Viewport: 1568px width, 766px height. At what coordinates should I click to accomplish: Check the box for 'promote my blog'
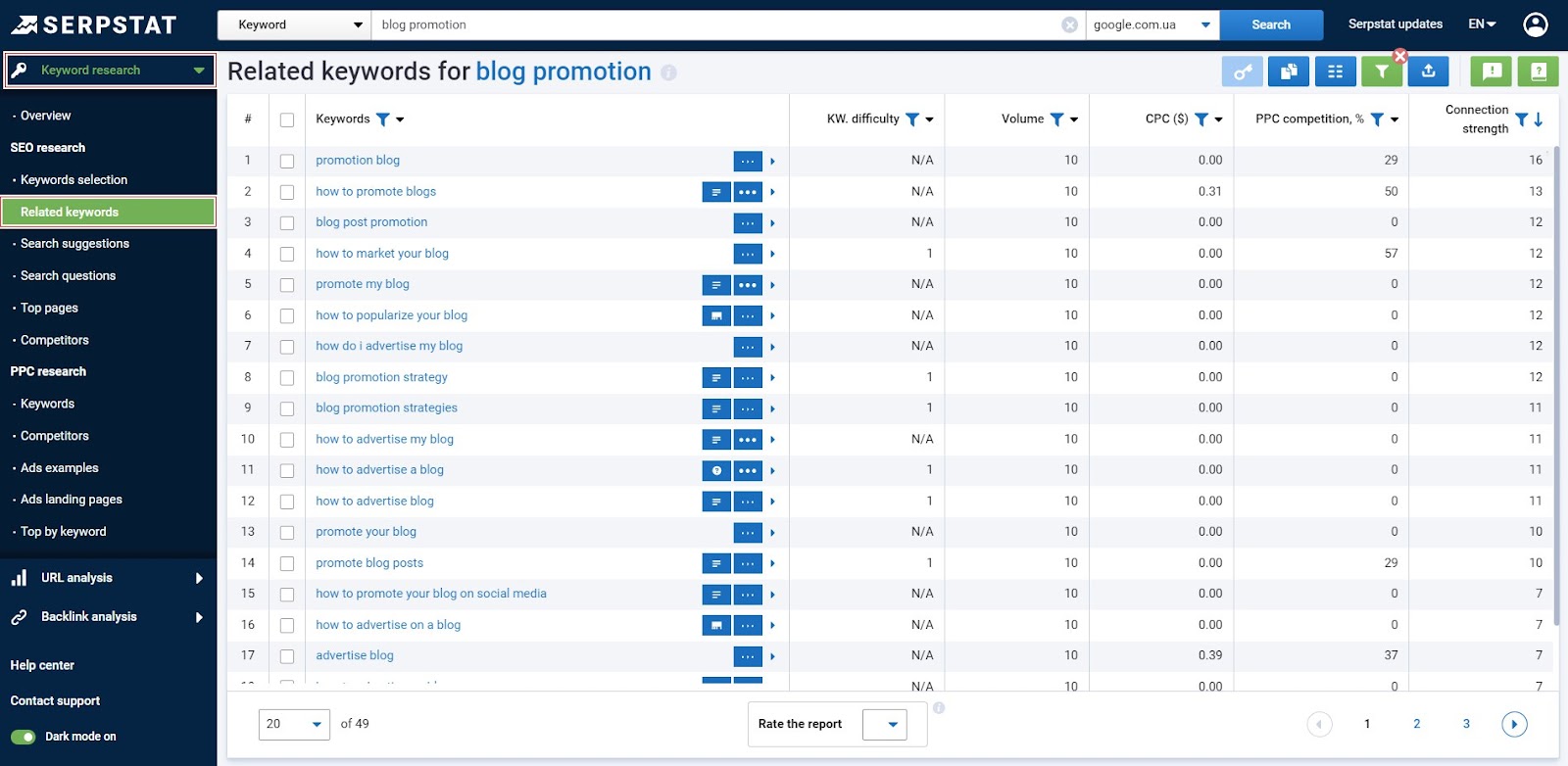click(x=287, y=285)
